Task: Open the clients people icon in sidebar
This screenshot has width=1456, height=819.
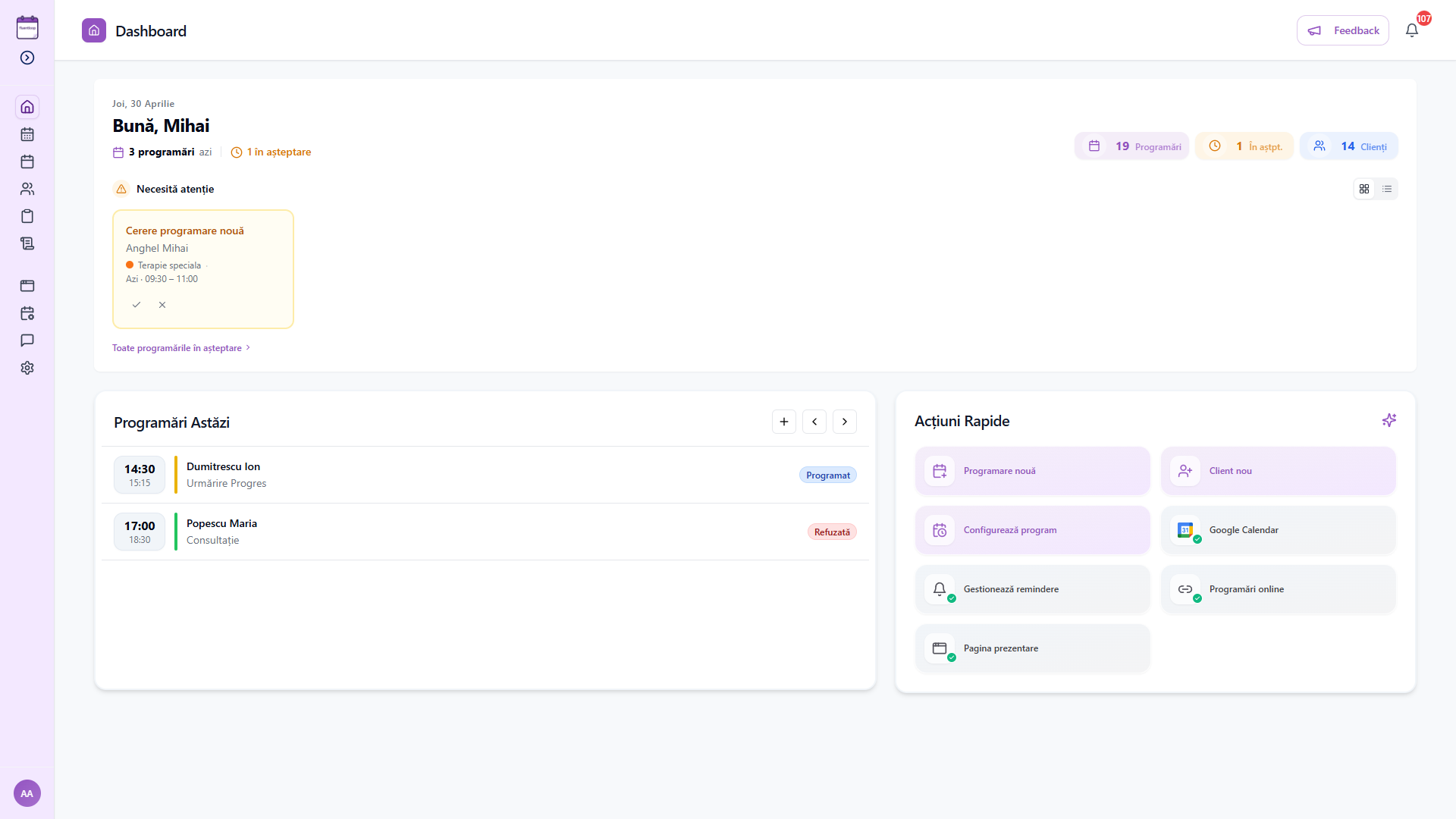Action: pyautogui.click(x=27, y=189)
